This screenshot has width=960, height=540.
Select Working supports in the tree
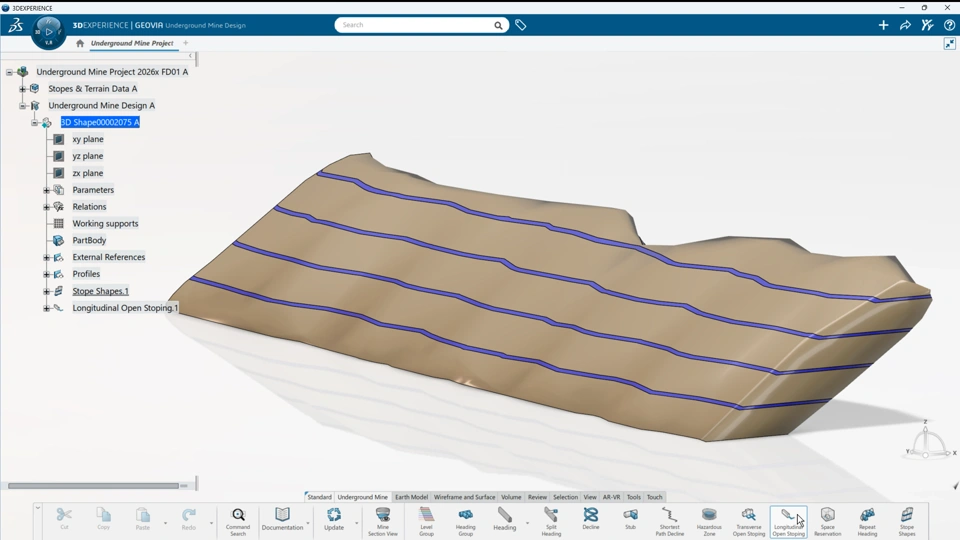point(105,223)
